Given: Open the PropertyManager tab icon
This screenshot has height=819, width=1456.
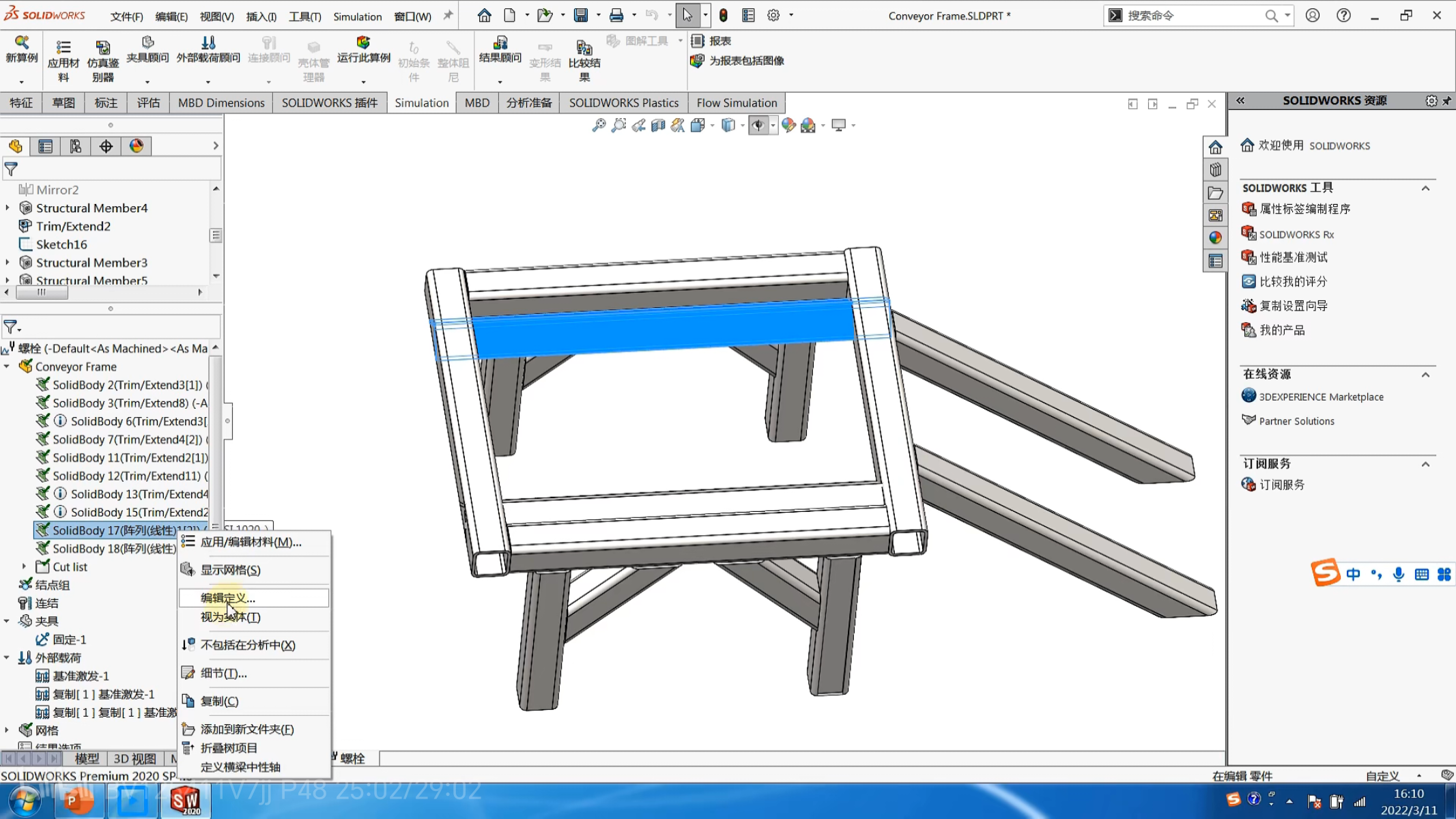Looking at the screenshot, I should coord(46,146).
